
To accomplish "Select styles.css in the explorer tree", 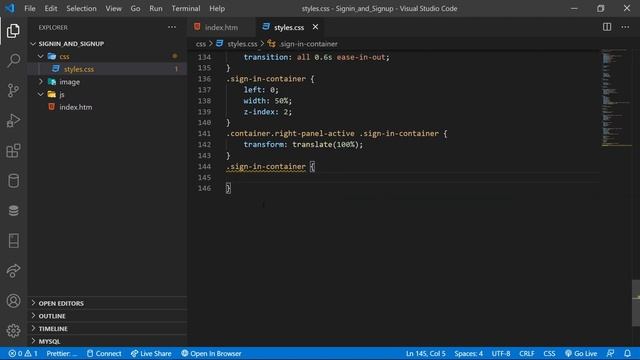I will click(107, 69).
